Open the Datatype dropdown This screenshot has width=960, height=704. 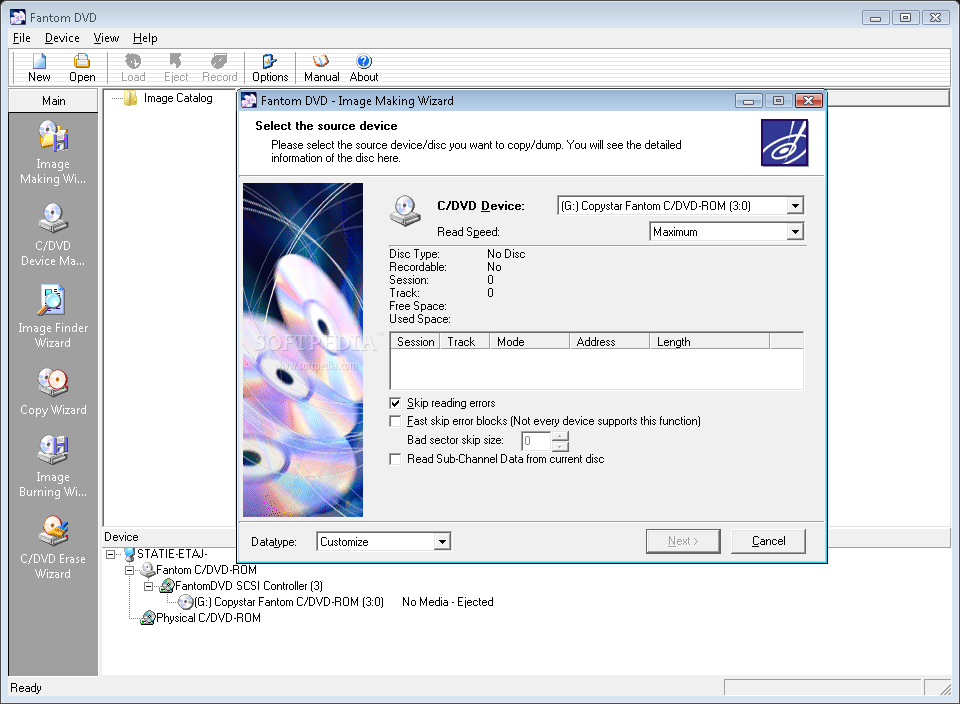(x=442, y=541)
